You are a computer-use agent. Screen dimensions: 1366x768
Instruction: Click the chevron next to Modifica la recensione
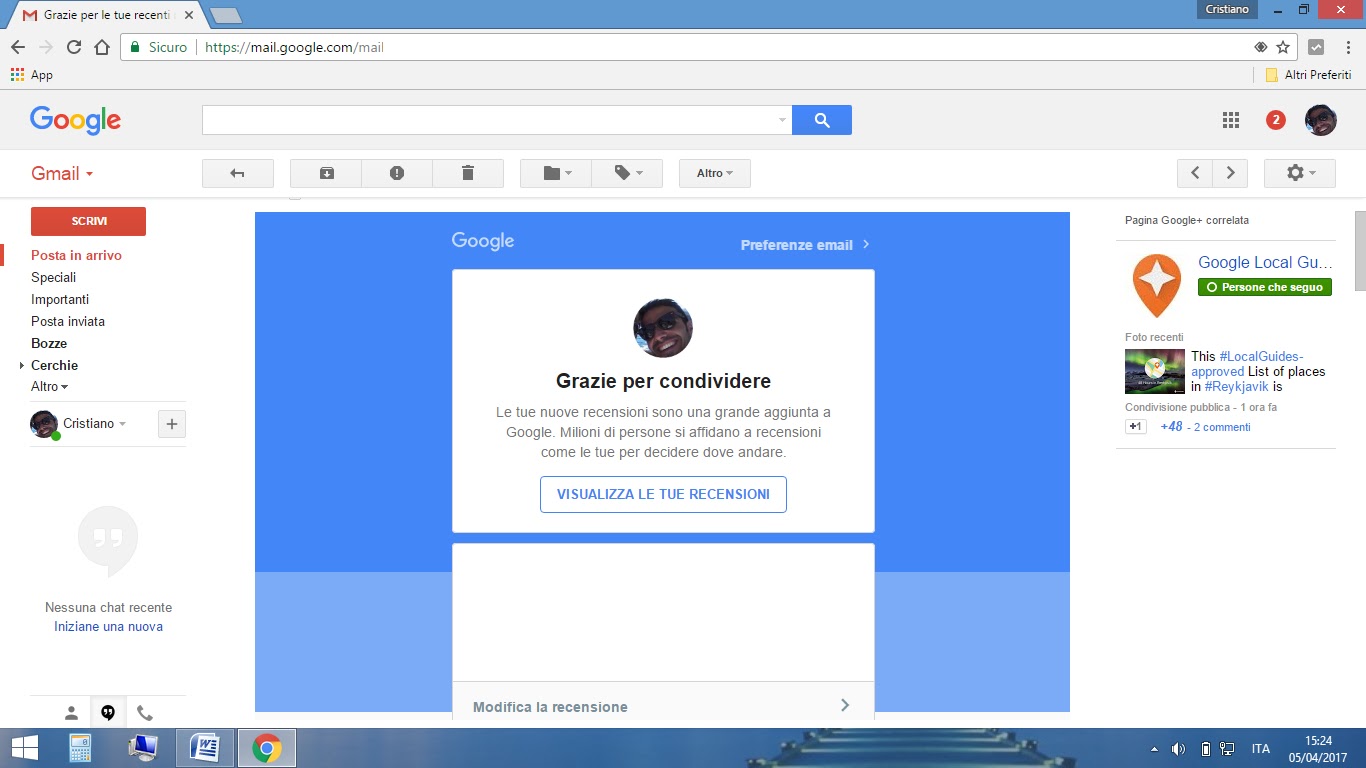[x=845, y=705]
